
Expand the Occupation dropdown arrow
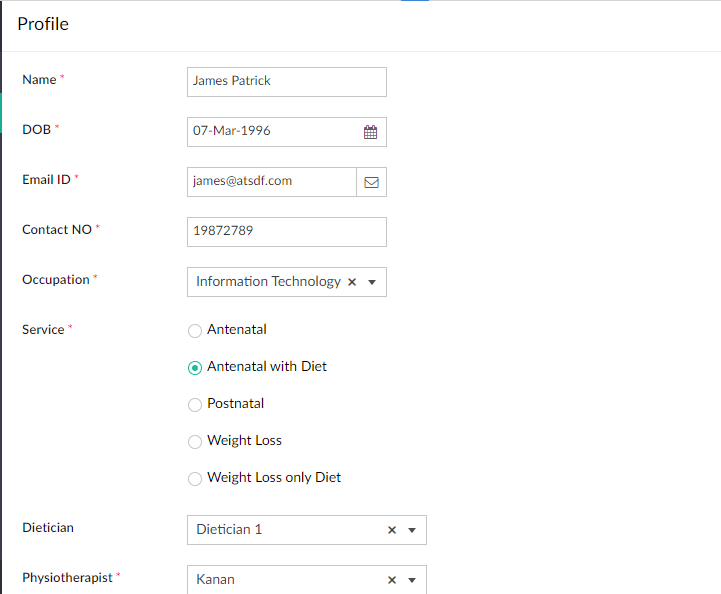pos(372,282)
